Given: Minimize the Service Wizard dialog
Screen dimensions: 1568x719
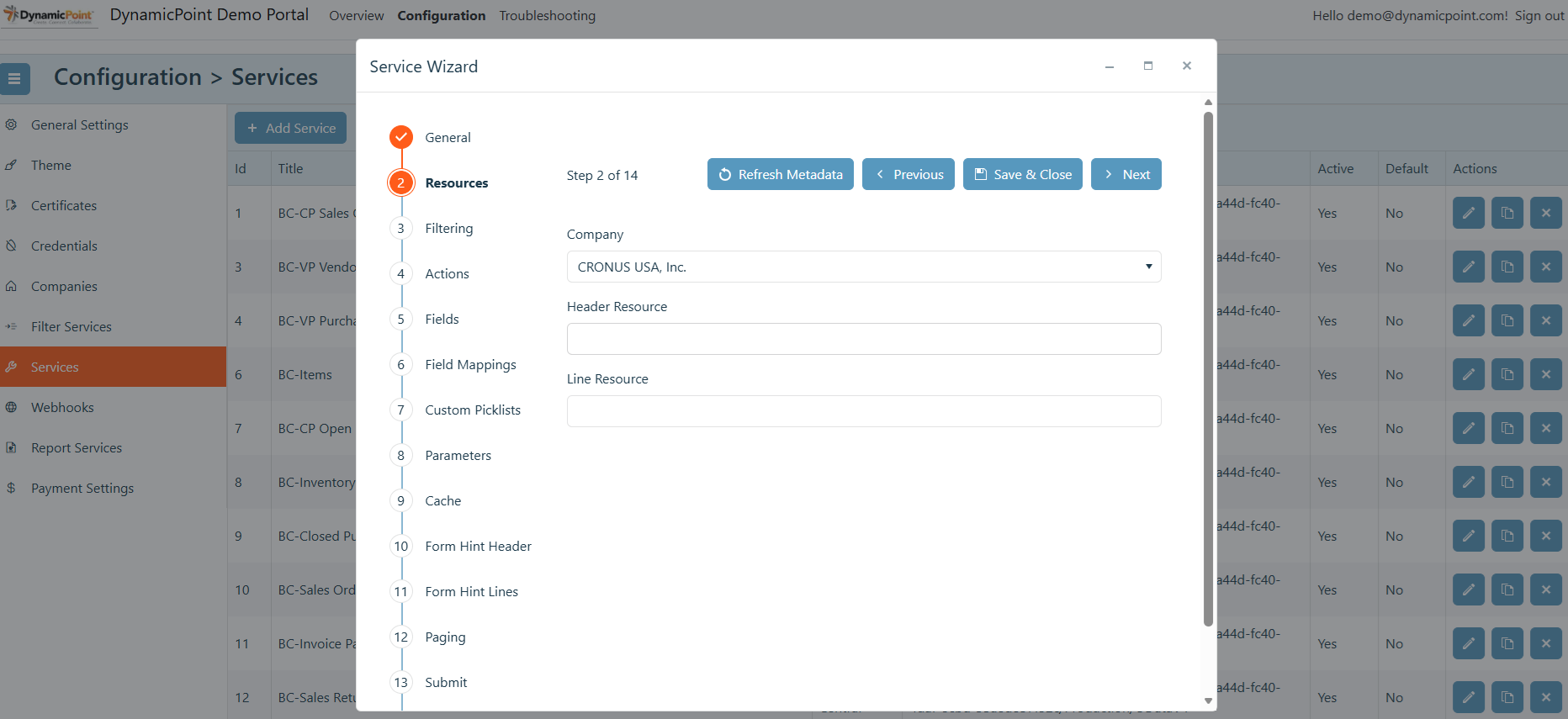Looking at the screenshot, I should [x=1110, y=66].
